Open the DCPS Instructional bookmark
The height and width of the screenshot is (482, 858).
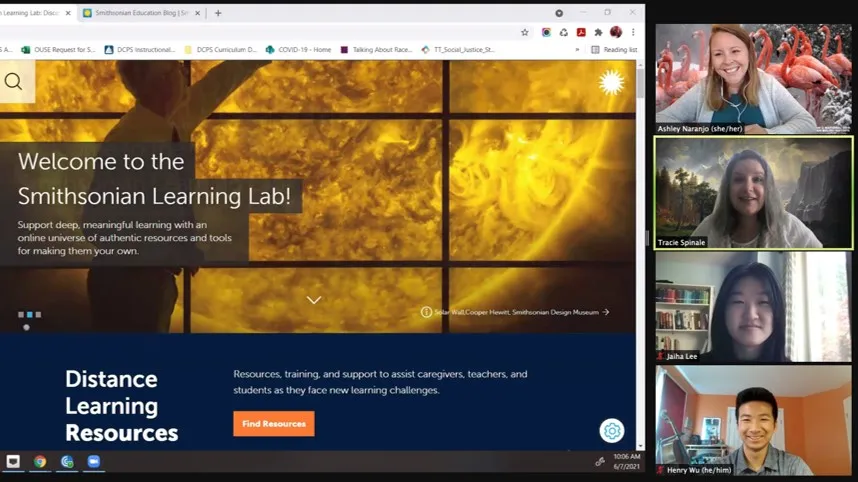point(140,49)
